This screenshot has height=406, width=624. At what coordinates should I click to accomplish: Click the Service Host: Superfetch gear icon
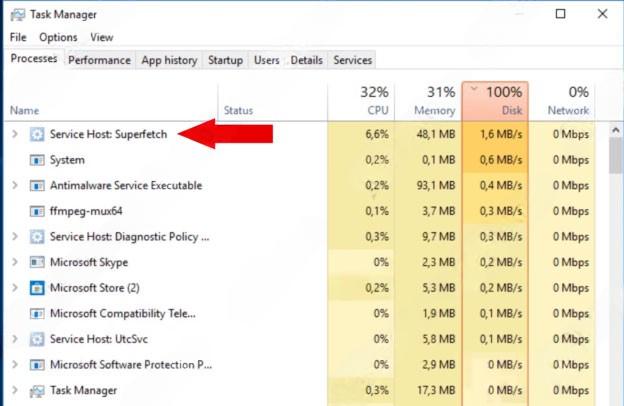pos(37,135)
